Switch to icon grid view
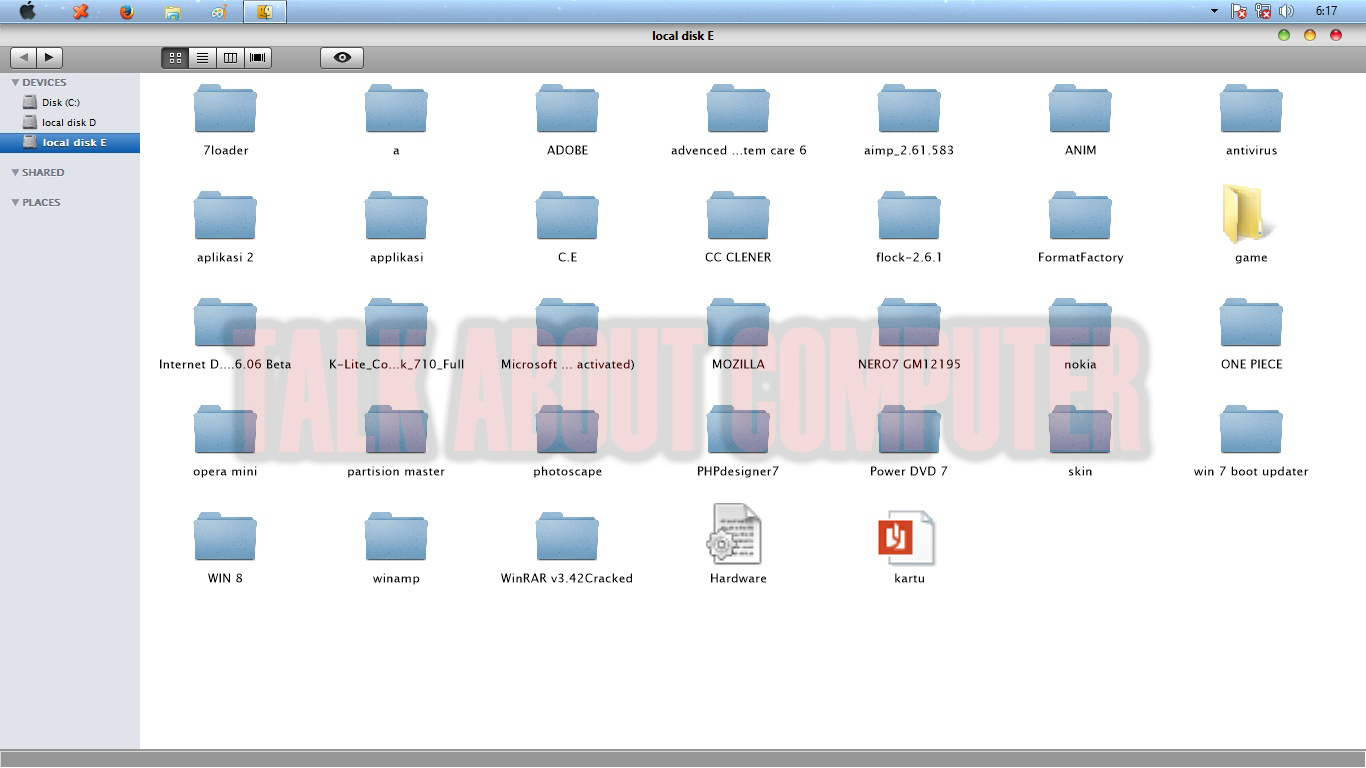 pyautogui.click(x=175, y=58)
